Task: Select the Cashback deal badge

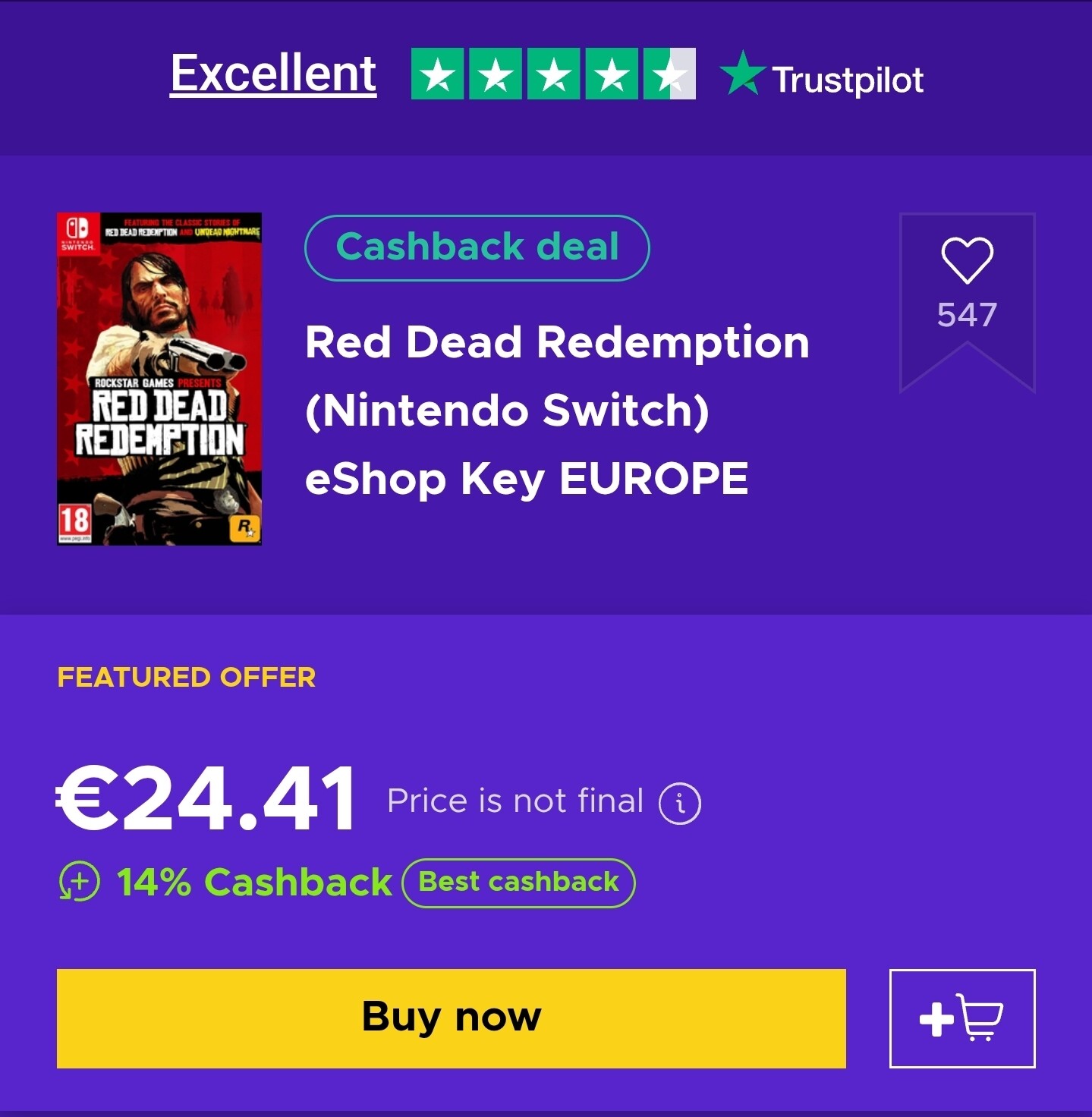Action: (477, 247)
